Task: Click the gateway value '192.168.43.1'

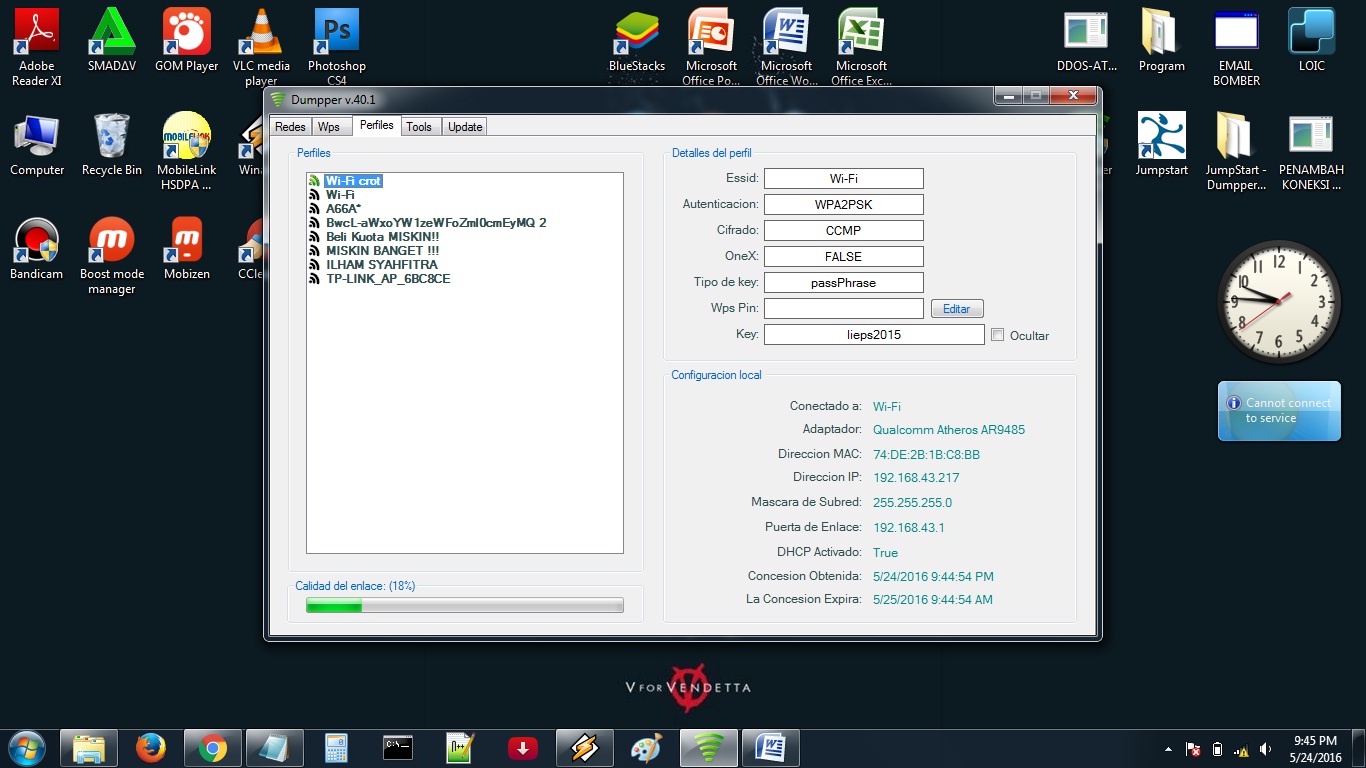Action: click(x=909, y=528)
